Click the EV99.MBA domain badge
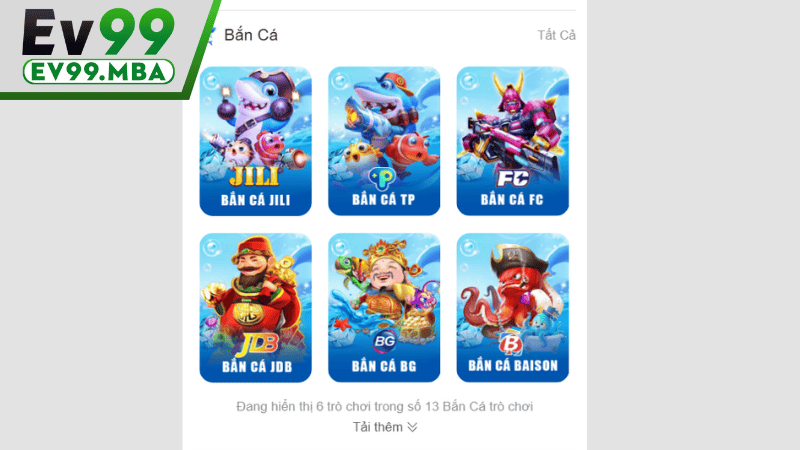800x450 pixels. tap(98, 72)
